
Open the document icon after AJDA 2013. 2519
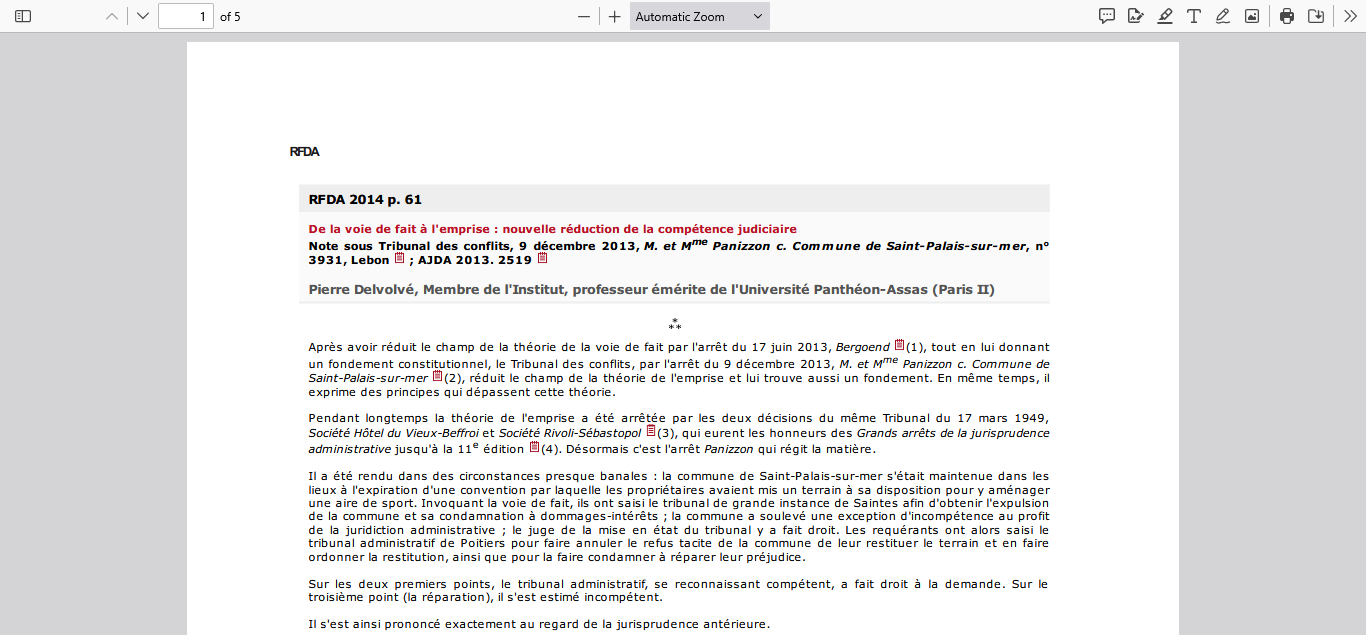[x=542, y=258]
